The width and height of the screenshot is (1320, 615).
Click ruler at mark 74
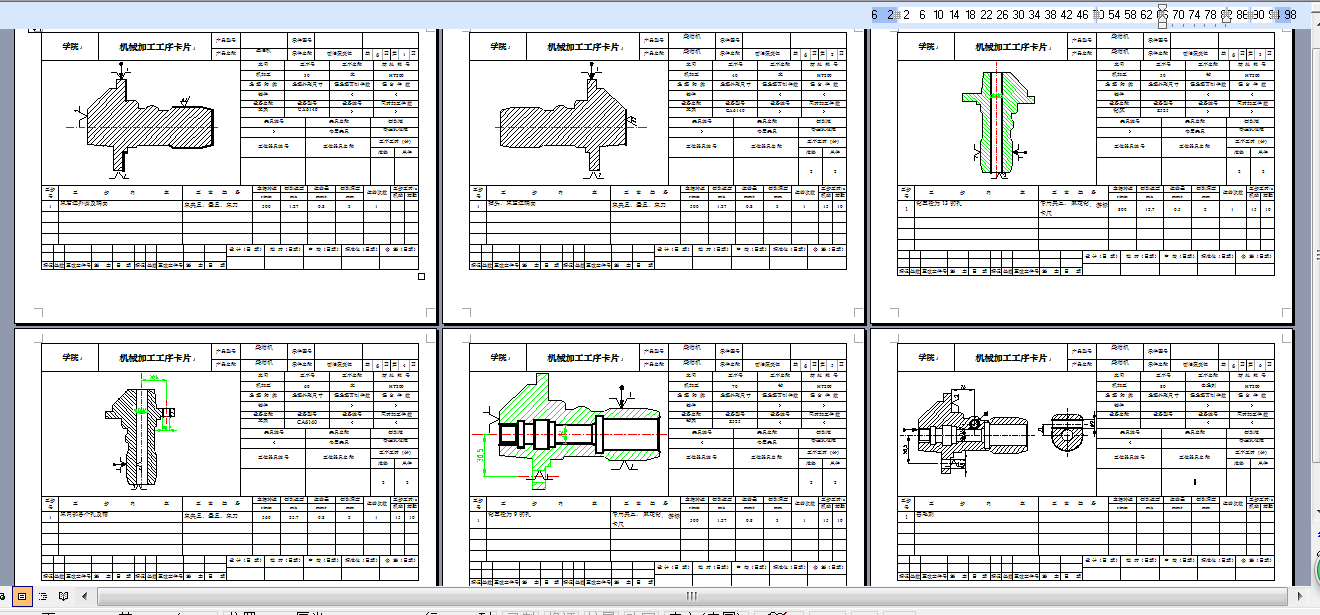click(1195, 14)
